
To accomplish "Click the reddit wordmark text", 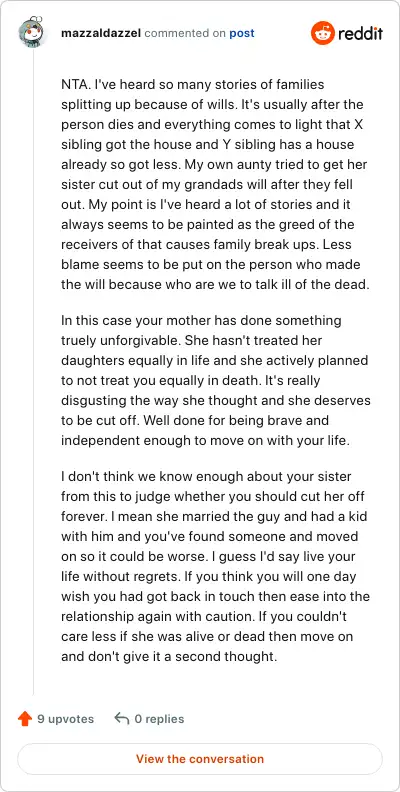I will (360, 33).
